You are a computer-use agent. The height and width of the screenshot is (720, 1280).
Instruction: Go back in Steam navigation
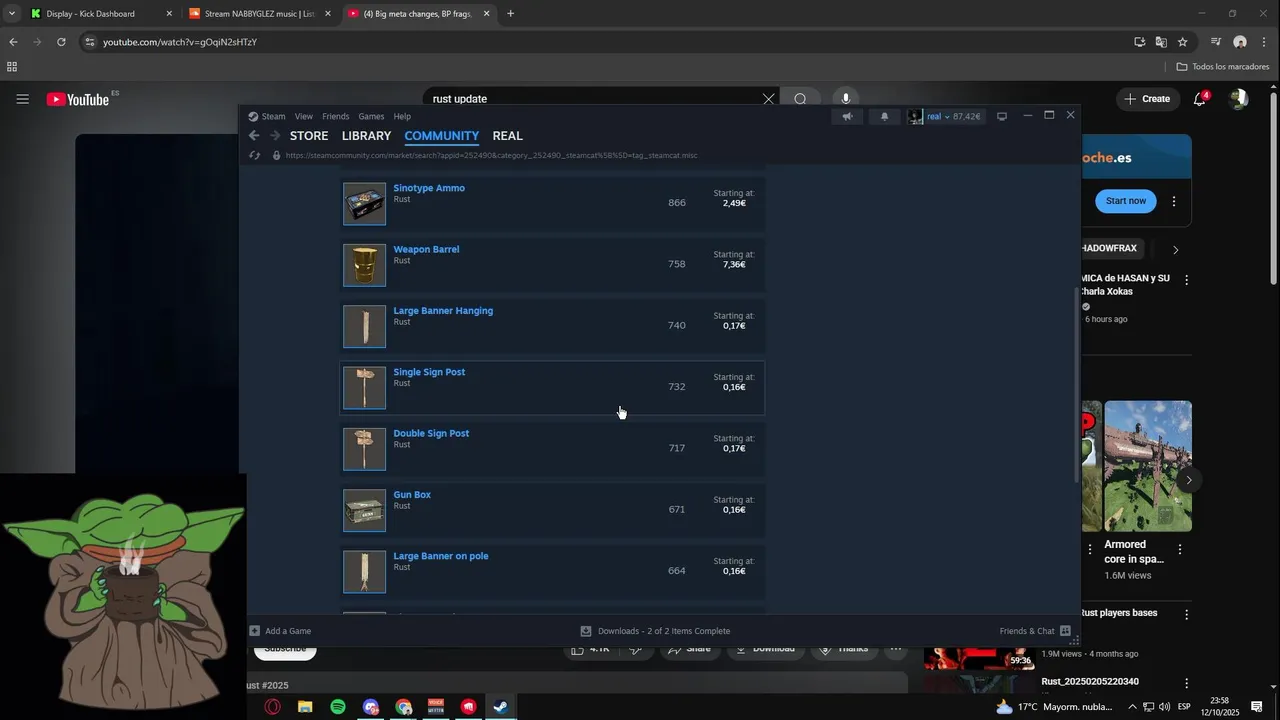[254, 136]
